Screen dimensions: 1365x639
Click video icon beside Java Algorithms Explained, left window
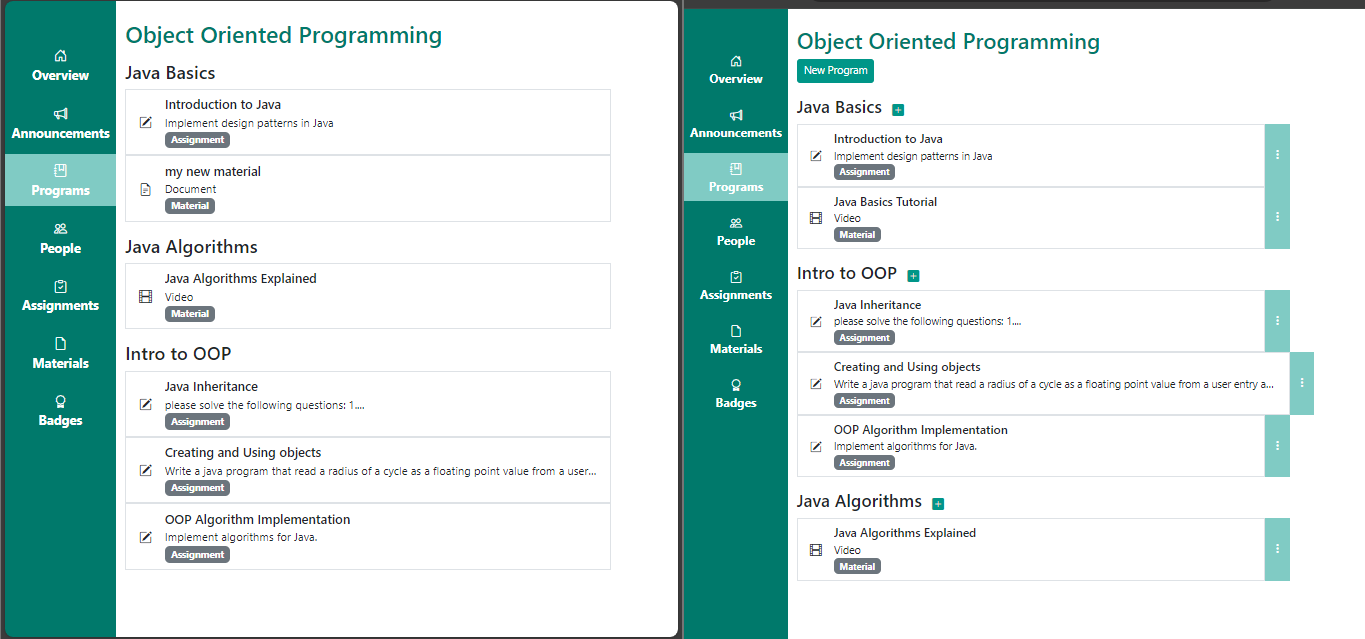(x=146, y=296)
